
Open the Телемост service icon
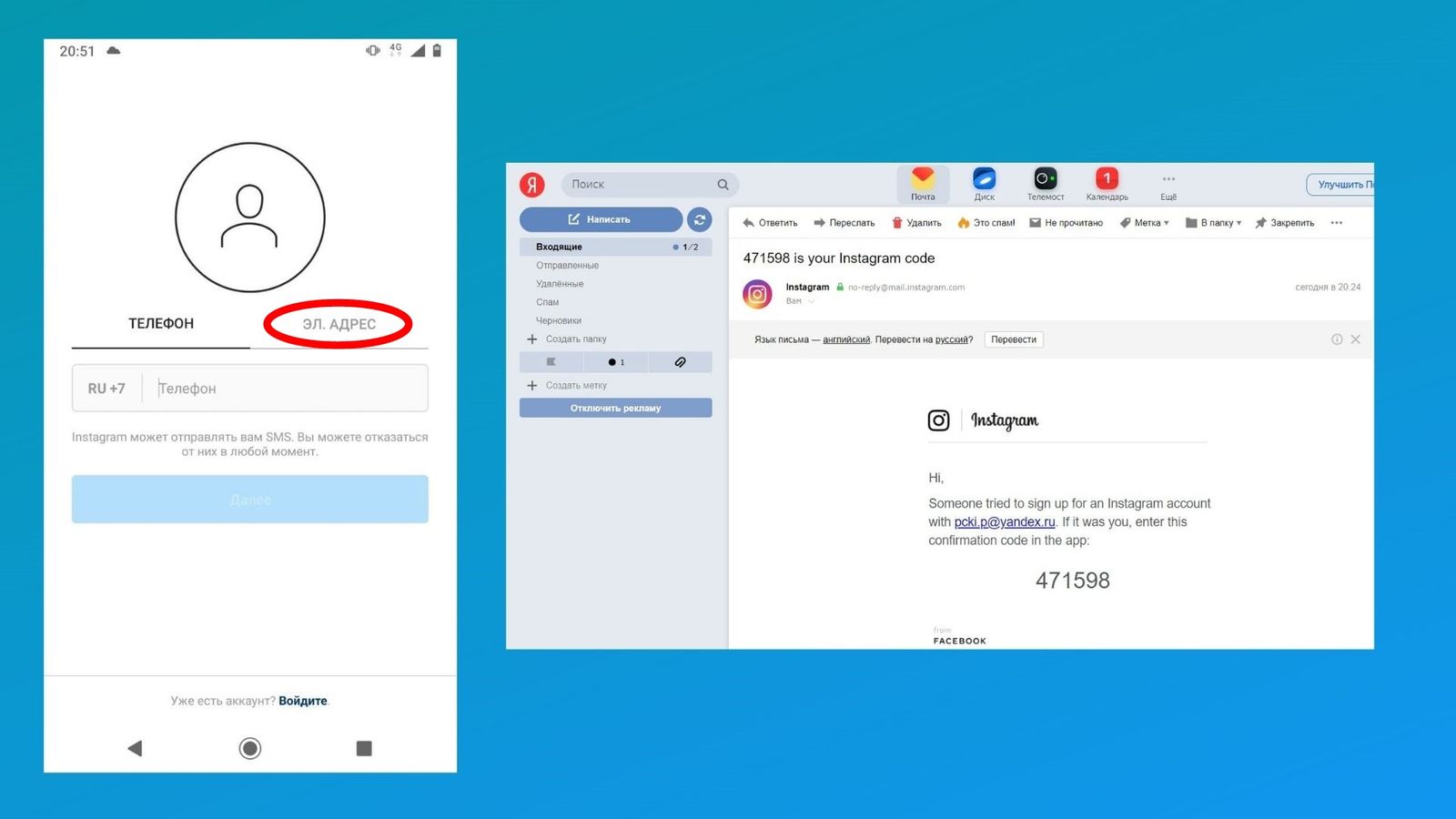pos(1046,184)
